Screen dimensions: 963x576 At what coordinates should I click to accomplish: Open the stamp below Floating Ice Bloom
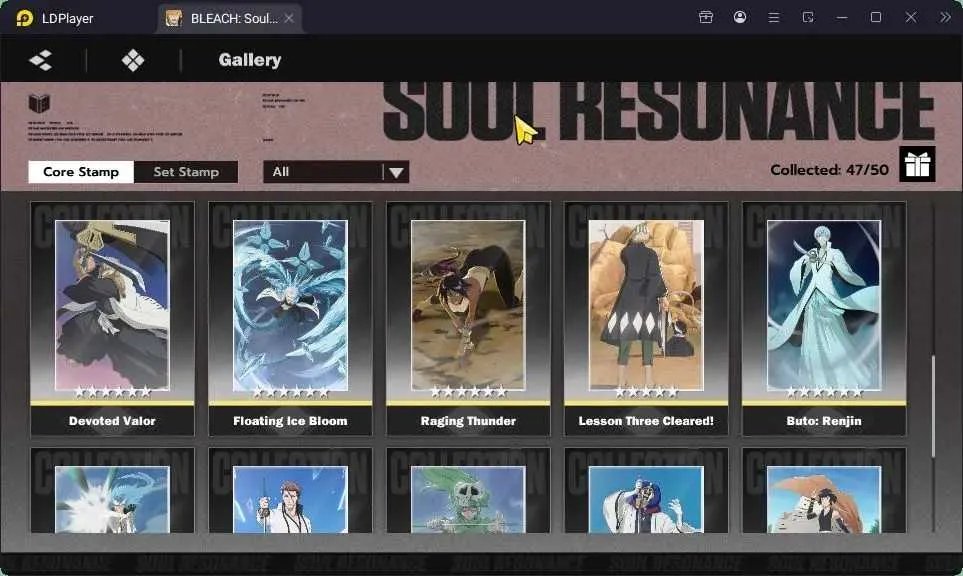click(290, 491)
